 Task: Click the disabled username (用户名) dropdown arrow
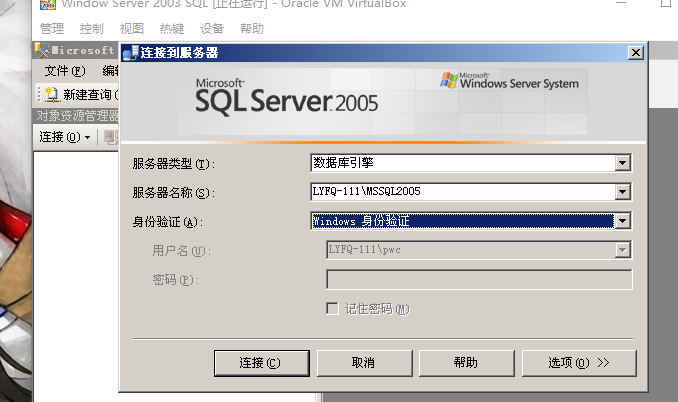[x=622, y=250]
